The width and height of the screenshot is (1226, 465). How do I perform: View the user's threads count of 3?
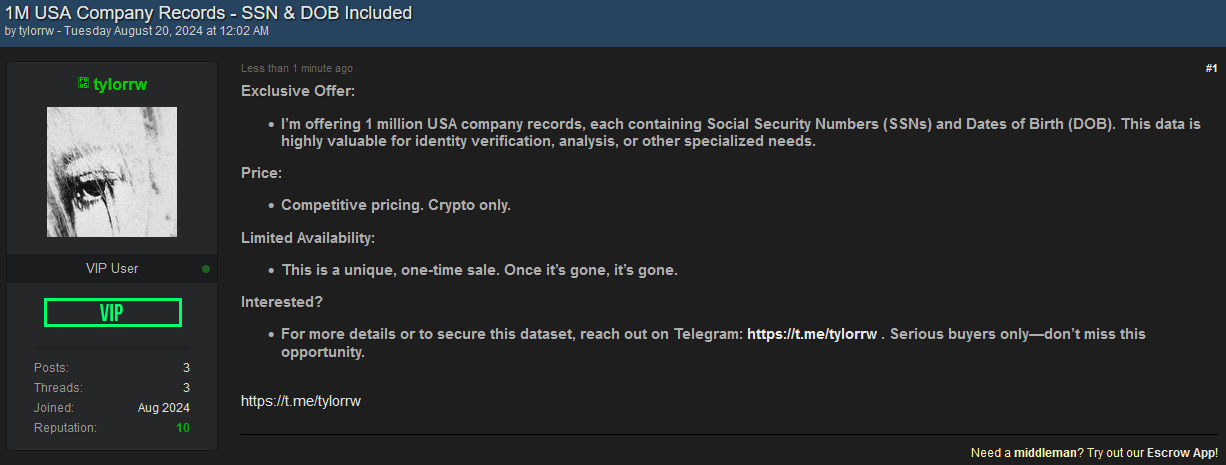click(186, 388)
